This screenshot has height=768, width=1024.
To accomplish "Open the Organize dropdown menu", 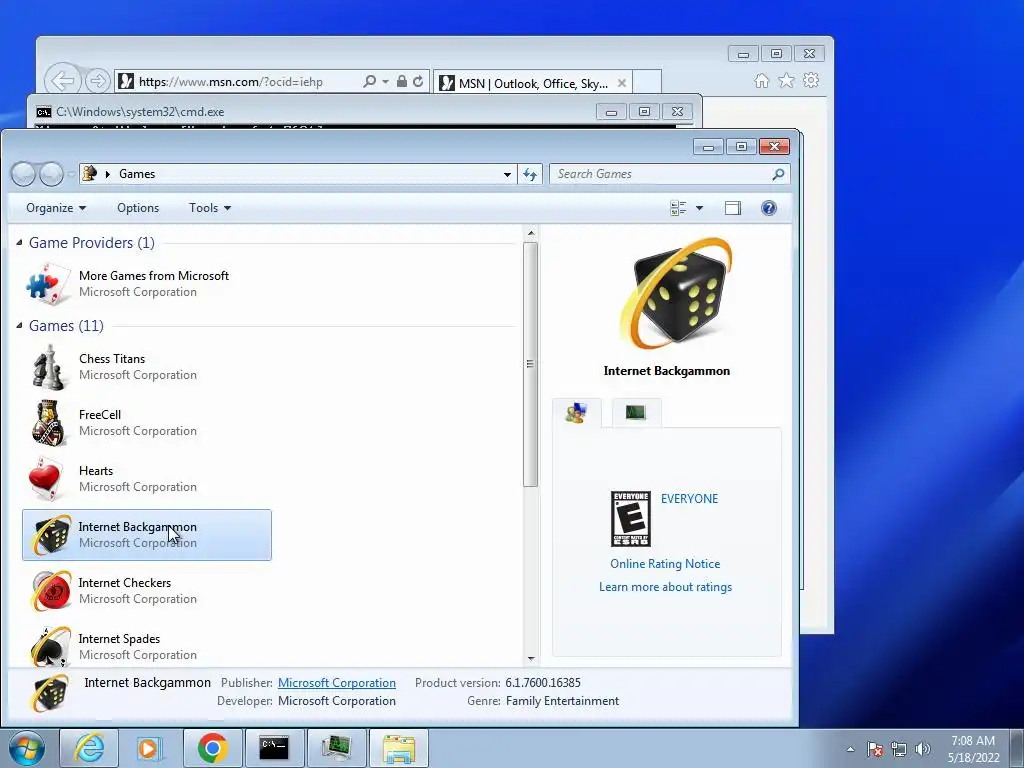I will (x=56, y=208).
